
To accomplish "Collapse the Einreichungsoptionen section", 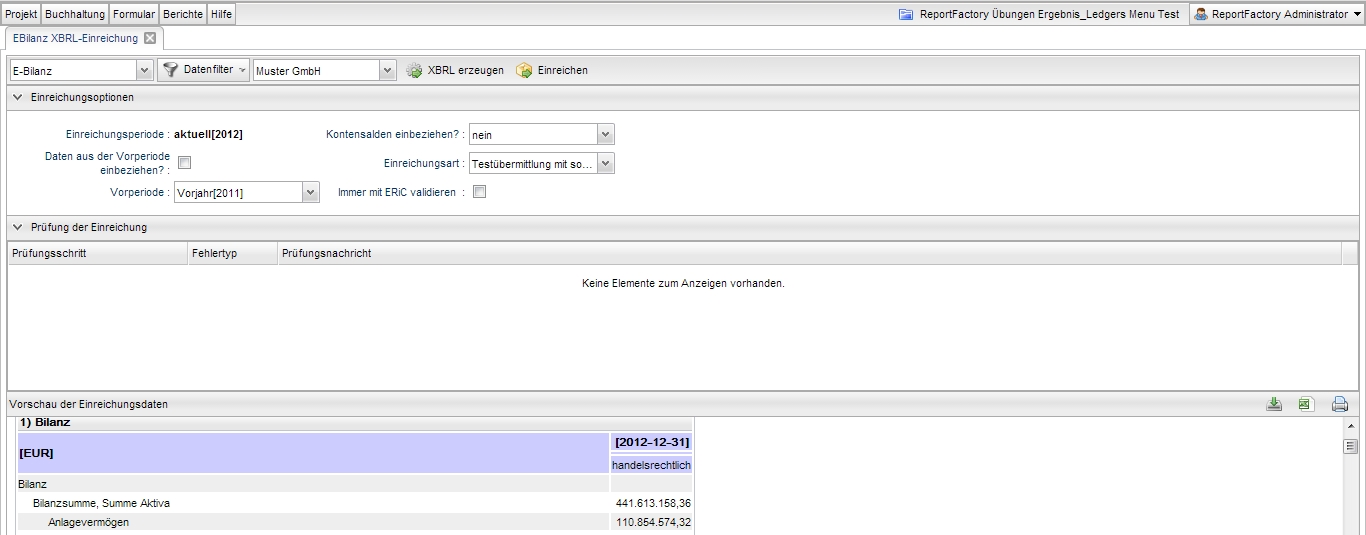I will 18,97.
